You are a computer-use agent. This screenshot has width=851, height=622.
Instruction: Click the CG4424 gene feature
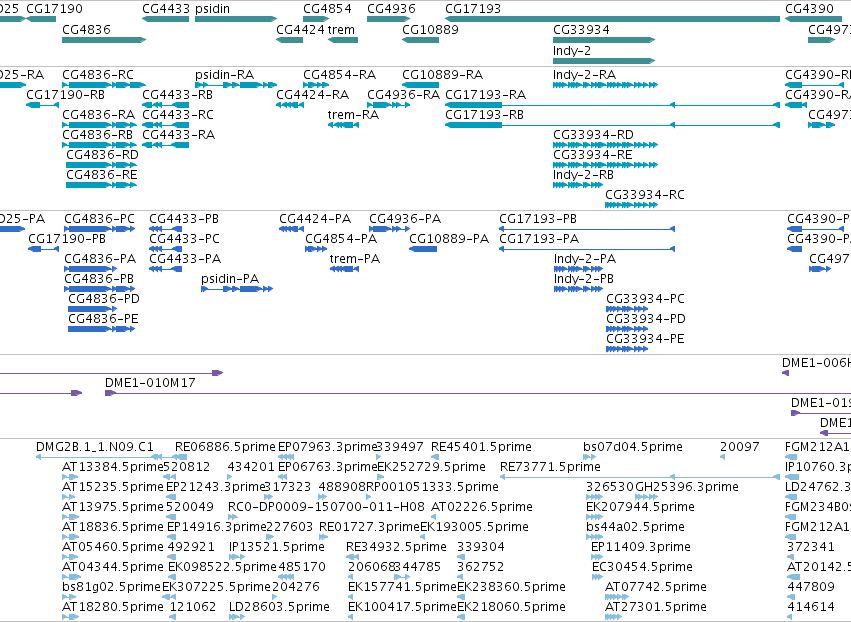click(289, 40)
